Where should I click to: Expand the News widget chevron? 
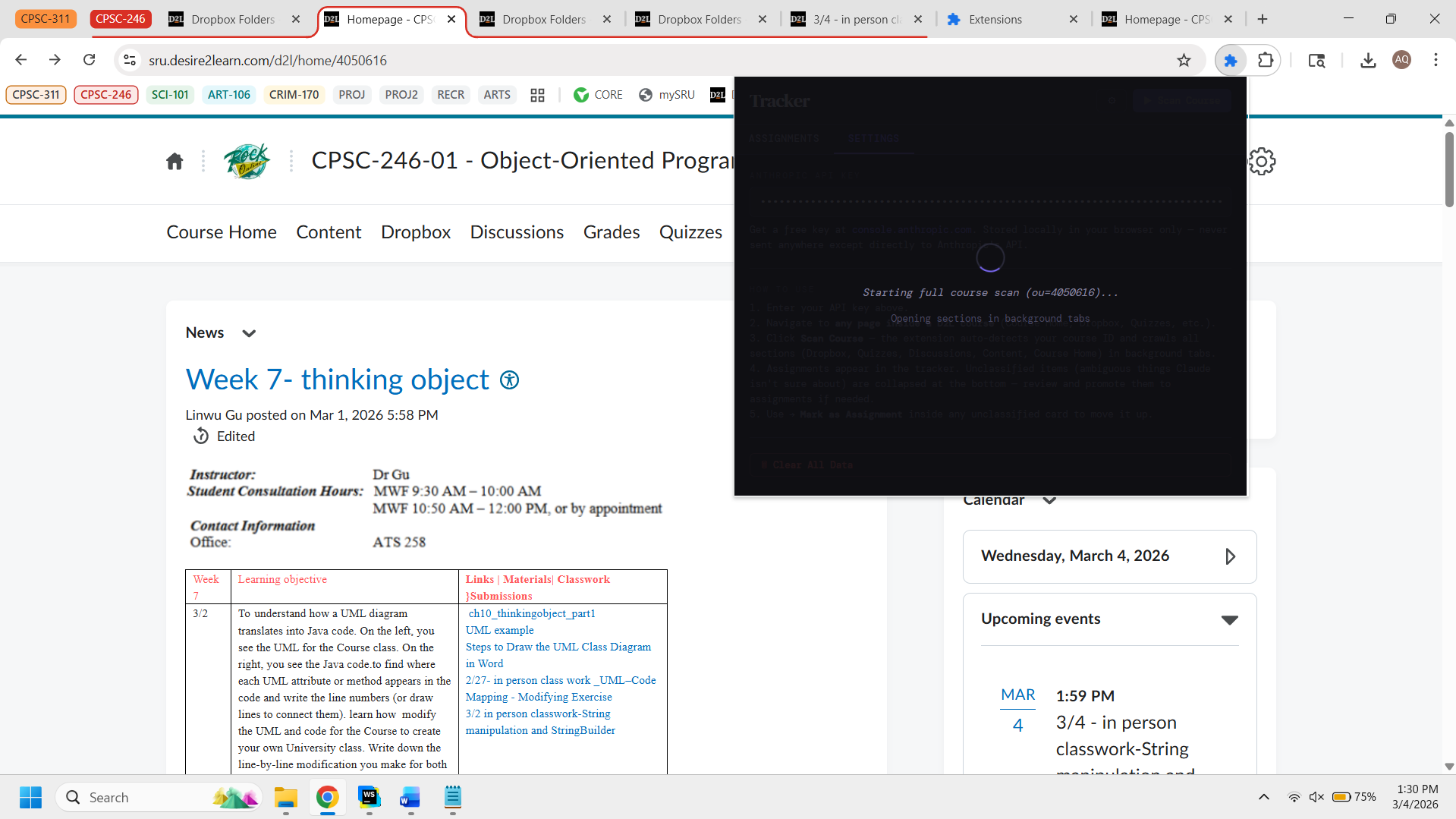(x=249, y=333)
